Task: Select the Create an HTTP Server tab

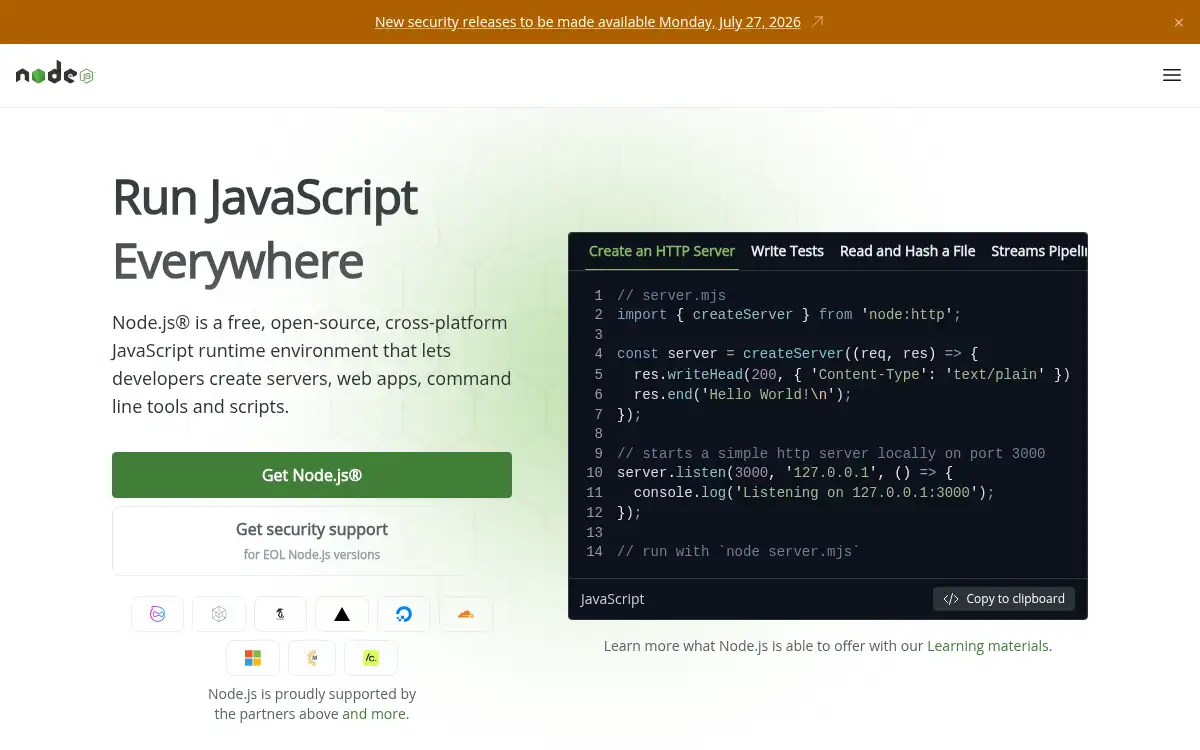Action: coord(662,251)
